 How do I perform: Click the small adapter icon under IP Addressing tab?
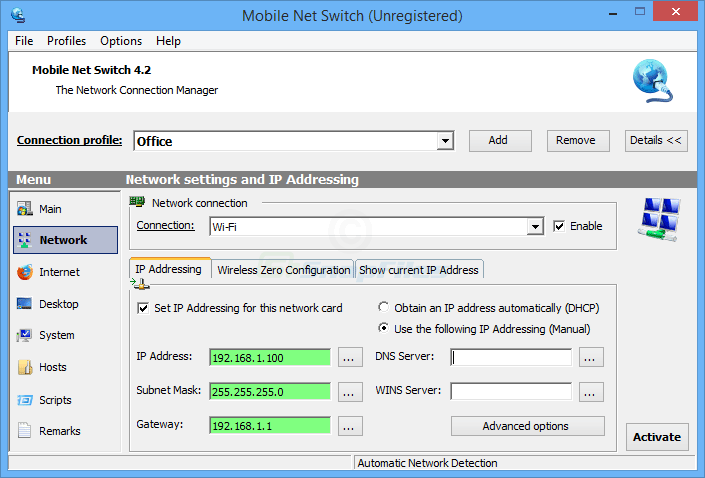point(140,283)
